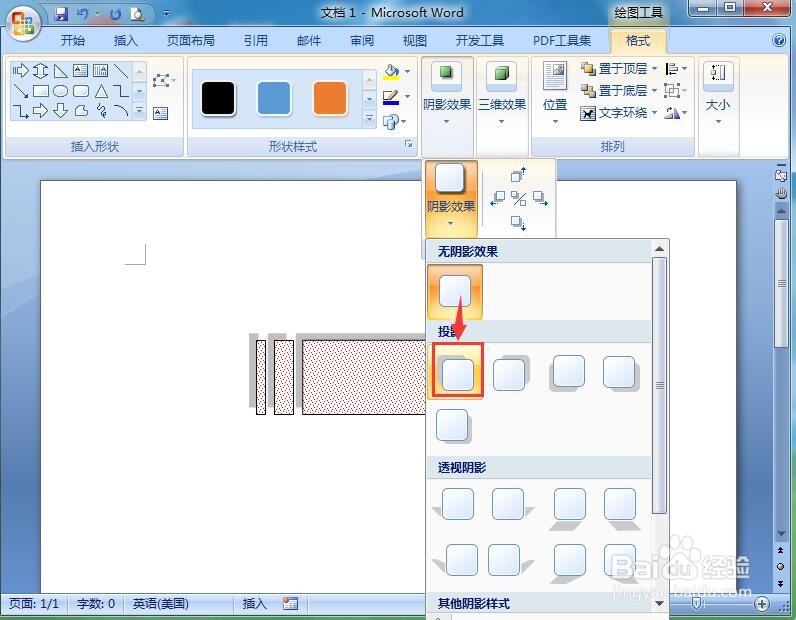Select the no shadow effect thumbnail
This screenshot has width=796, height=620.
pos(455,292)
